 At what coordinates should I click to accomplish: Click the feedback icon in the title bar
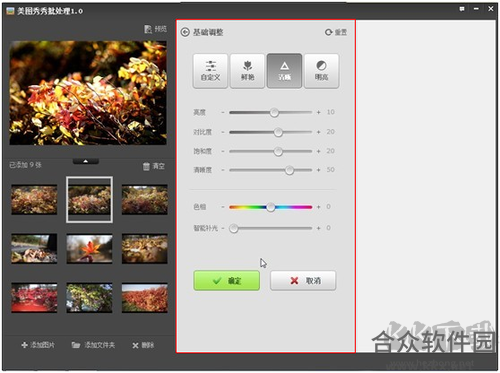[462, 9]
